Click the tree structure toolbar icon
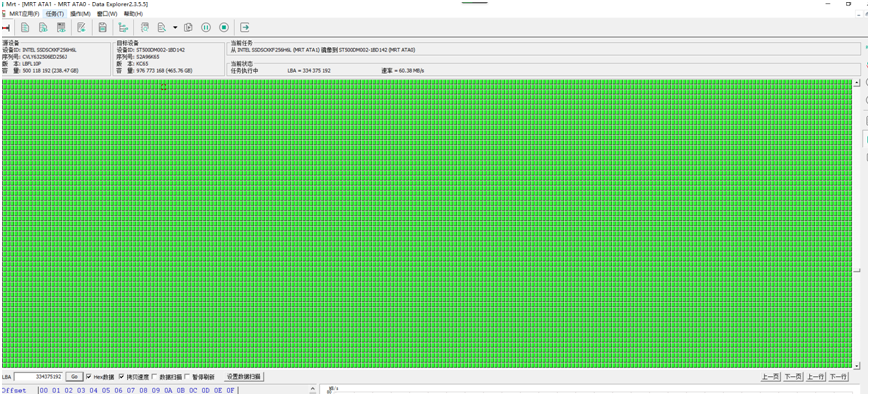The image size is (870, 396). point(123,27)
